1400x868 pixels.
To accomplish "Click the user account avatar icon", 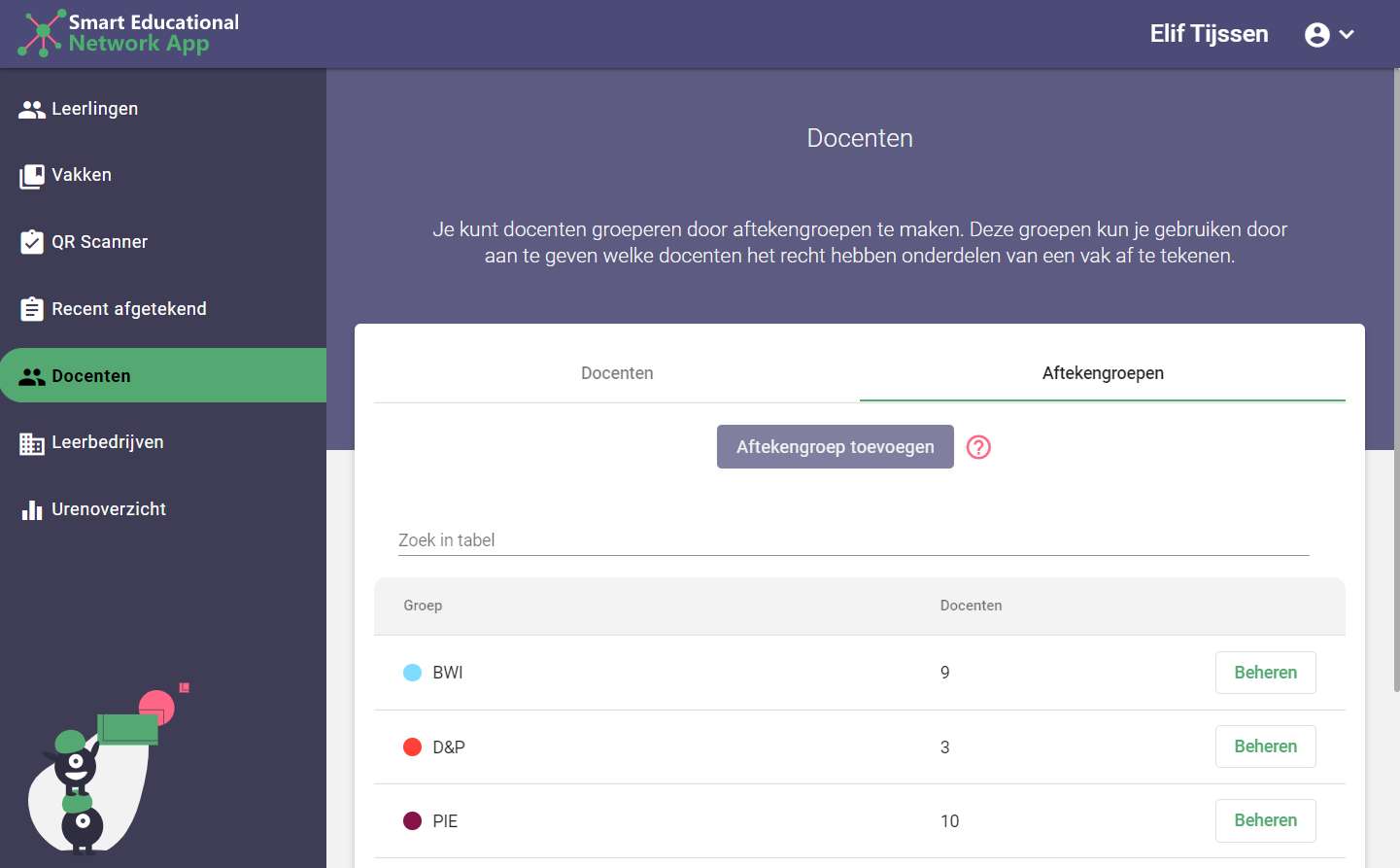I will pos(1317,35).
